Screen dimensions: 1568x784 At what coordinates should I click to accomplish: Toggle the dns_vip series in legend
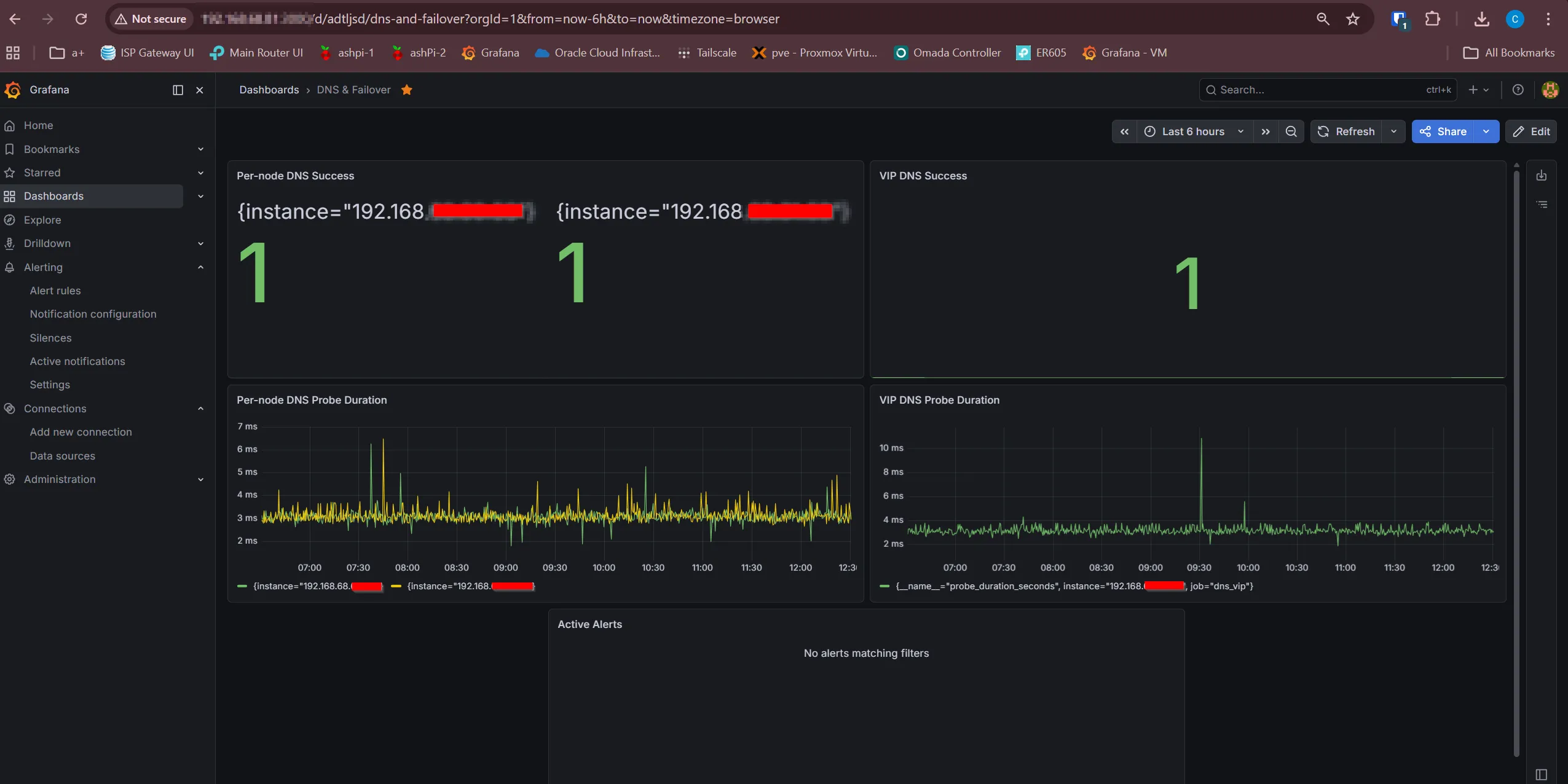pos(1066,586)
